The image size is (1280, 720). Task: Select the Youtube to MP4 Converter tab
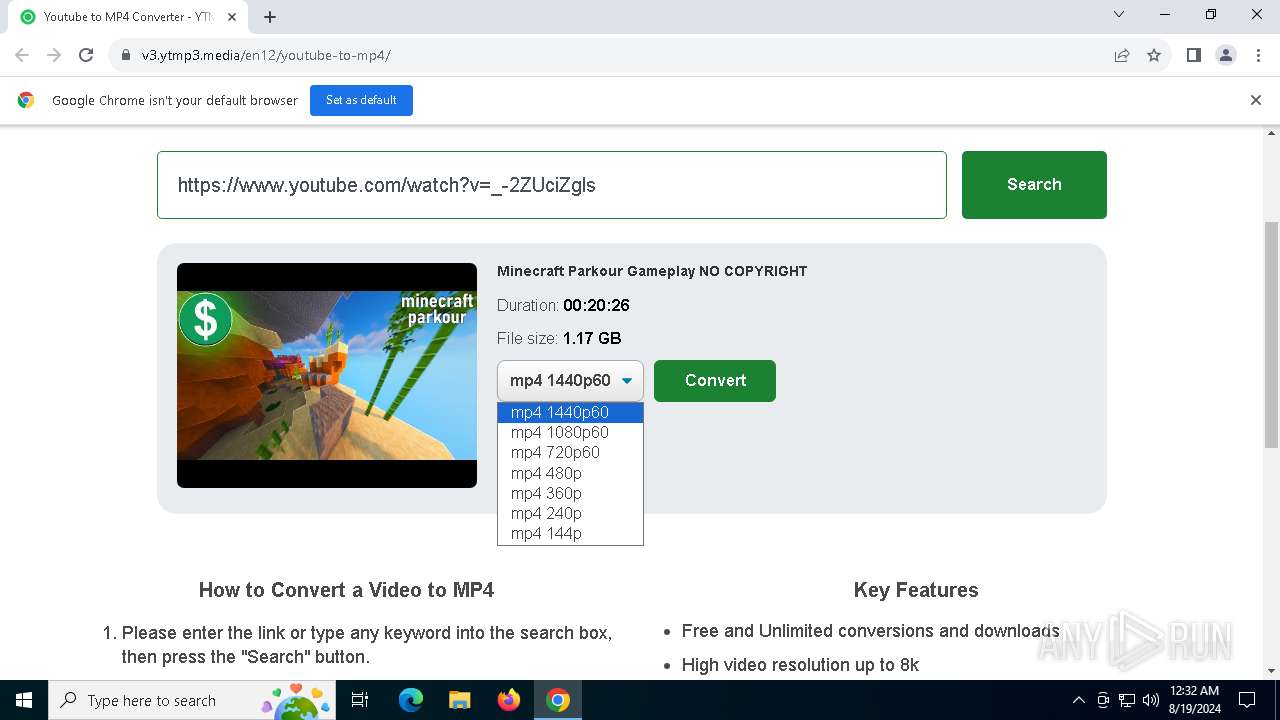(127, 17)
